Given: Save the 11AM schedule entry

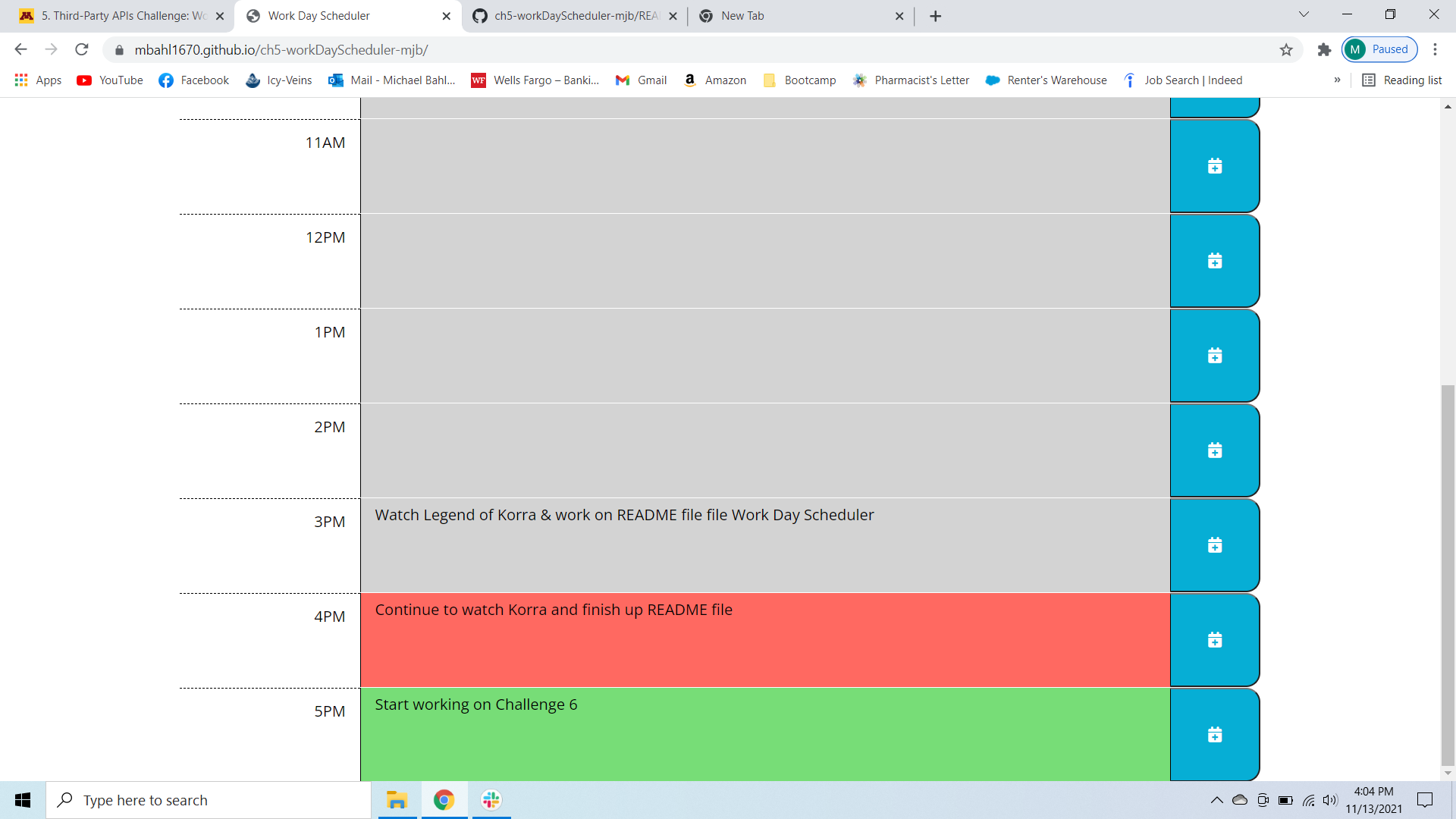Looking at the screenshot, I should point(1214,166).
